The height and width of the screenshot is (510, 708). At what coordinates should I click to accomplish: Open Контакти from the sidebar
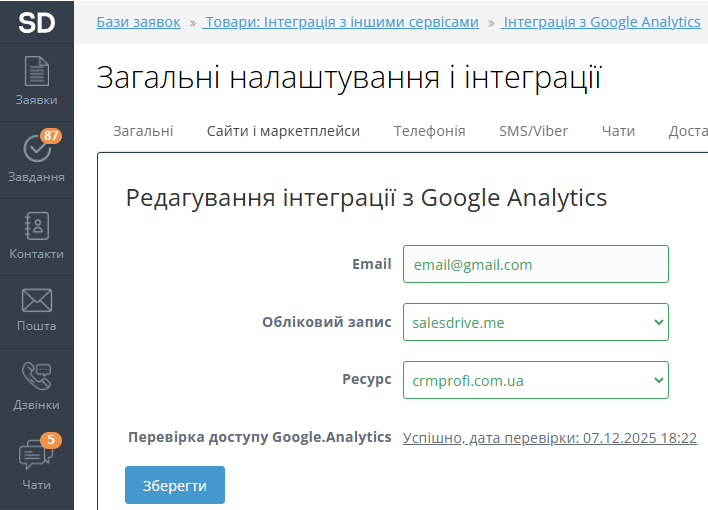36,236
